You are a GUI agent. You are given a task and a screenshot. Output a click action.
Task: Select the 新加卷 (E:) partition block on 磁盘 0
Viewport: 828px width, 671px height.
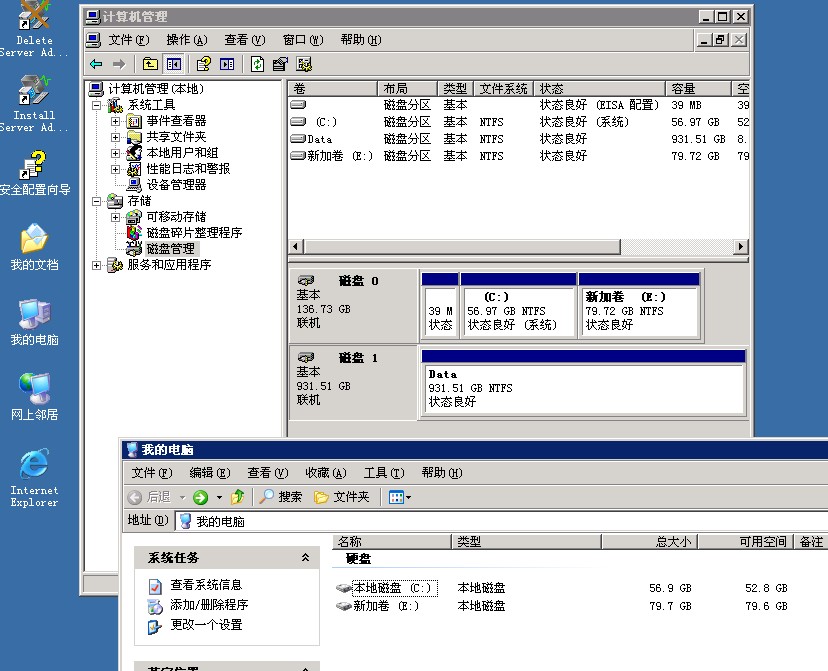click(x=639, y=305)
